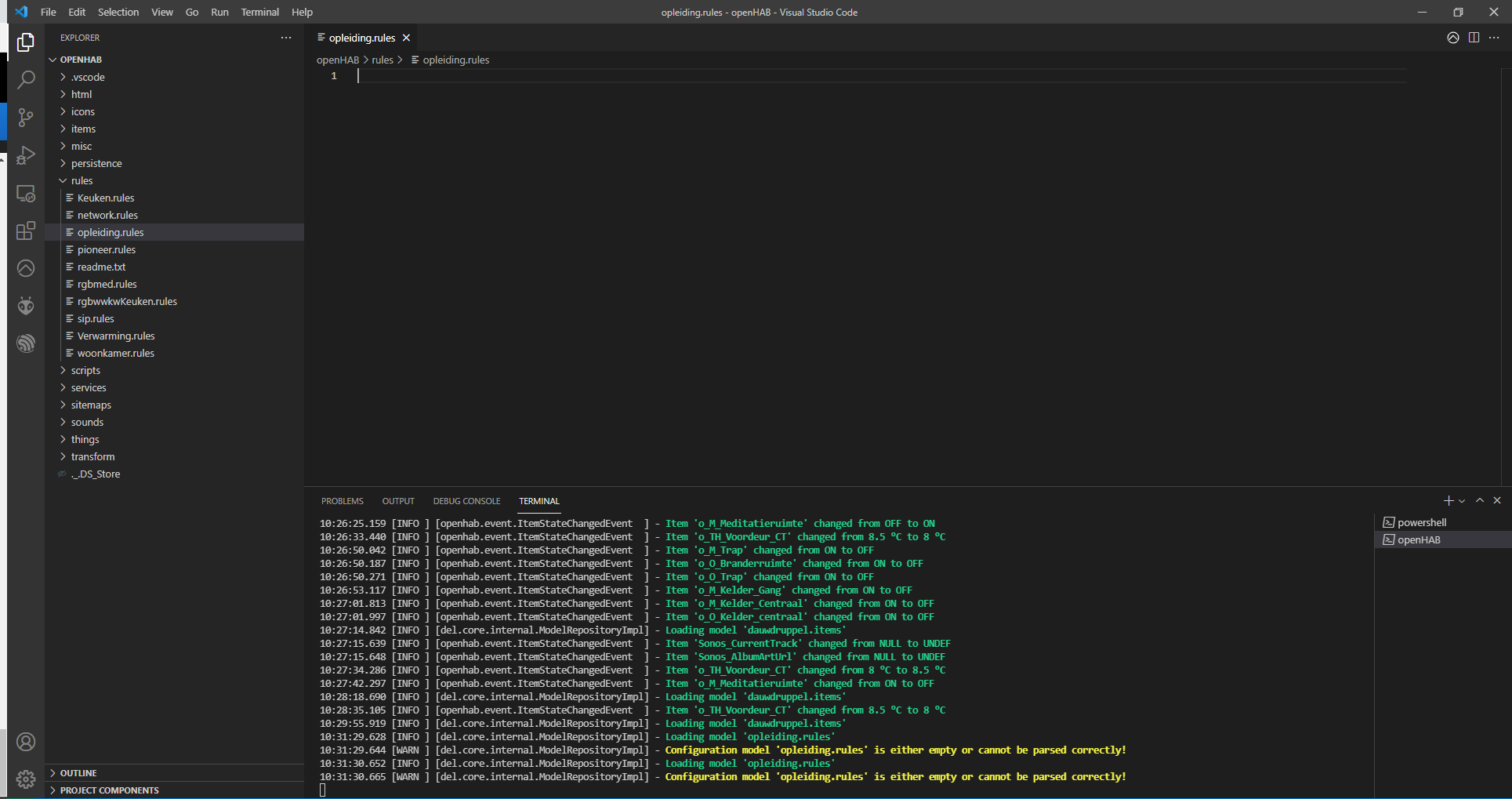Collapse the OPENHAB root folder
This screenshot has width=1512, height=799.
click(x=174, y=60)
